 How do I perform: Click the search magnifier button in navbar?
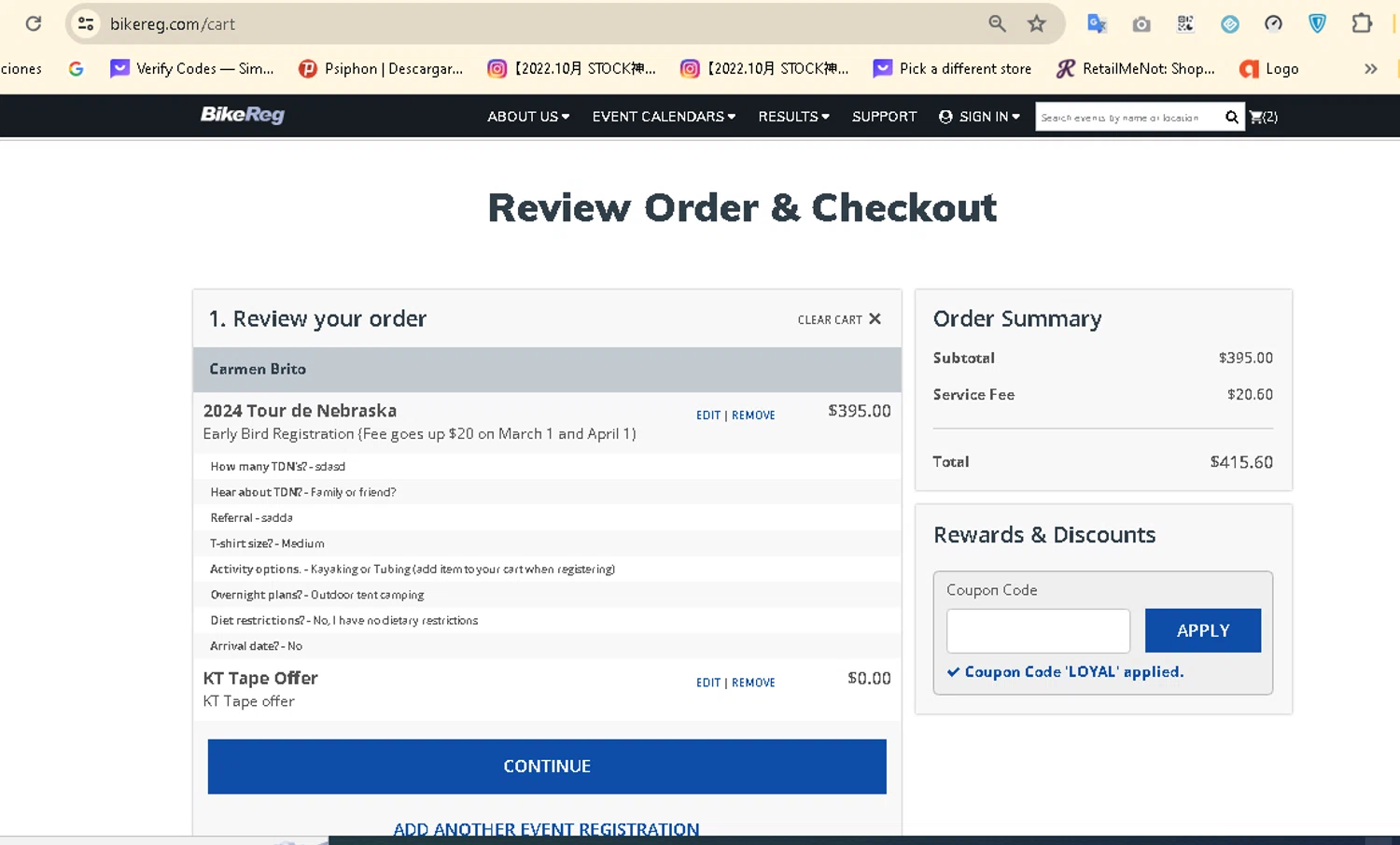click(1232, 117)
